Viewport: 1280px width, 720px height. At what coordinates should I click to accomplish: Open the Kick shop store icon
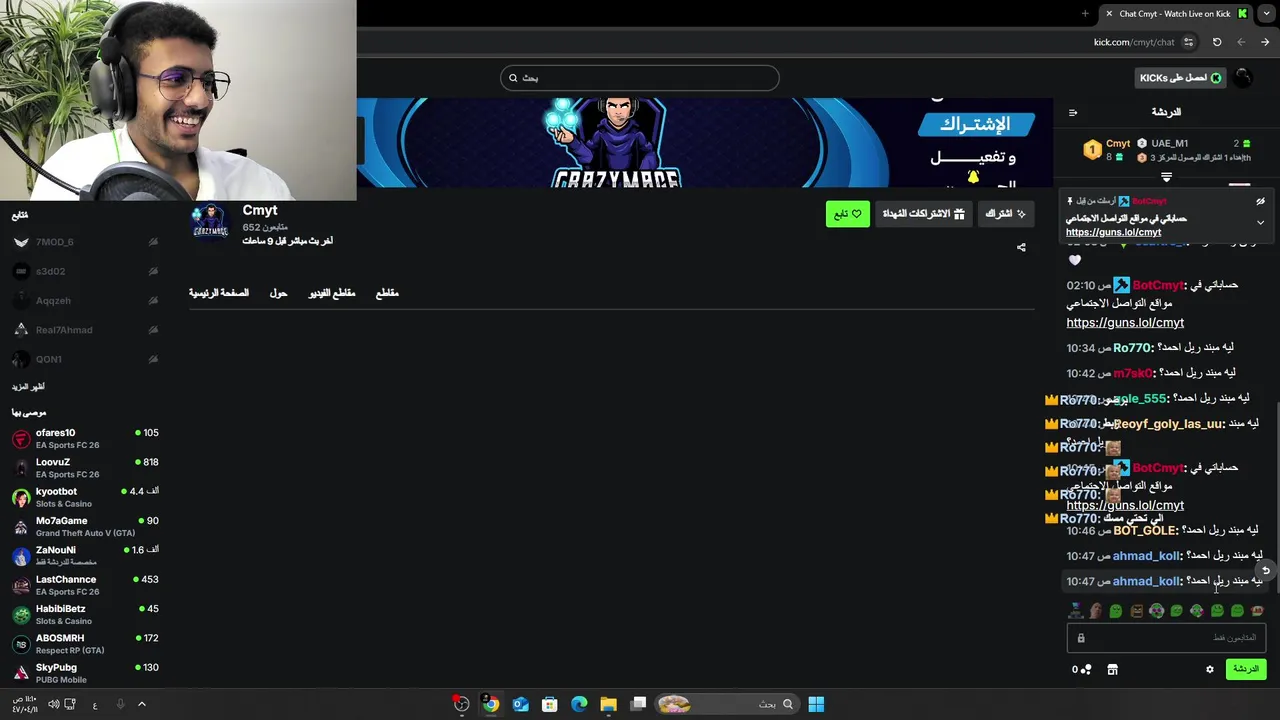tap(1112, 669)
